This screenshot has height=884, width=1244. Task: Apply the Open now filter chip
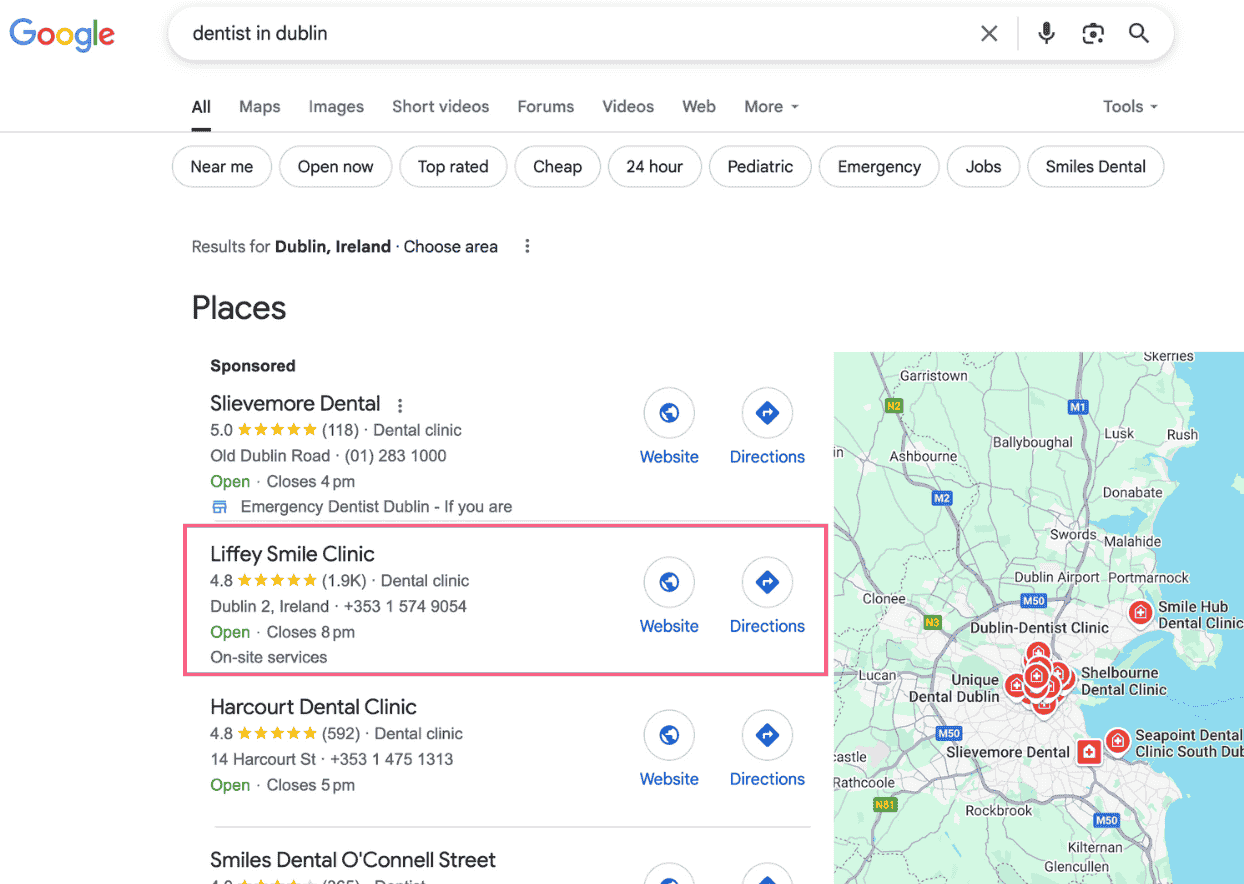pyautogui.click(x=335, y=167)
